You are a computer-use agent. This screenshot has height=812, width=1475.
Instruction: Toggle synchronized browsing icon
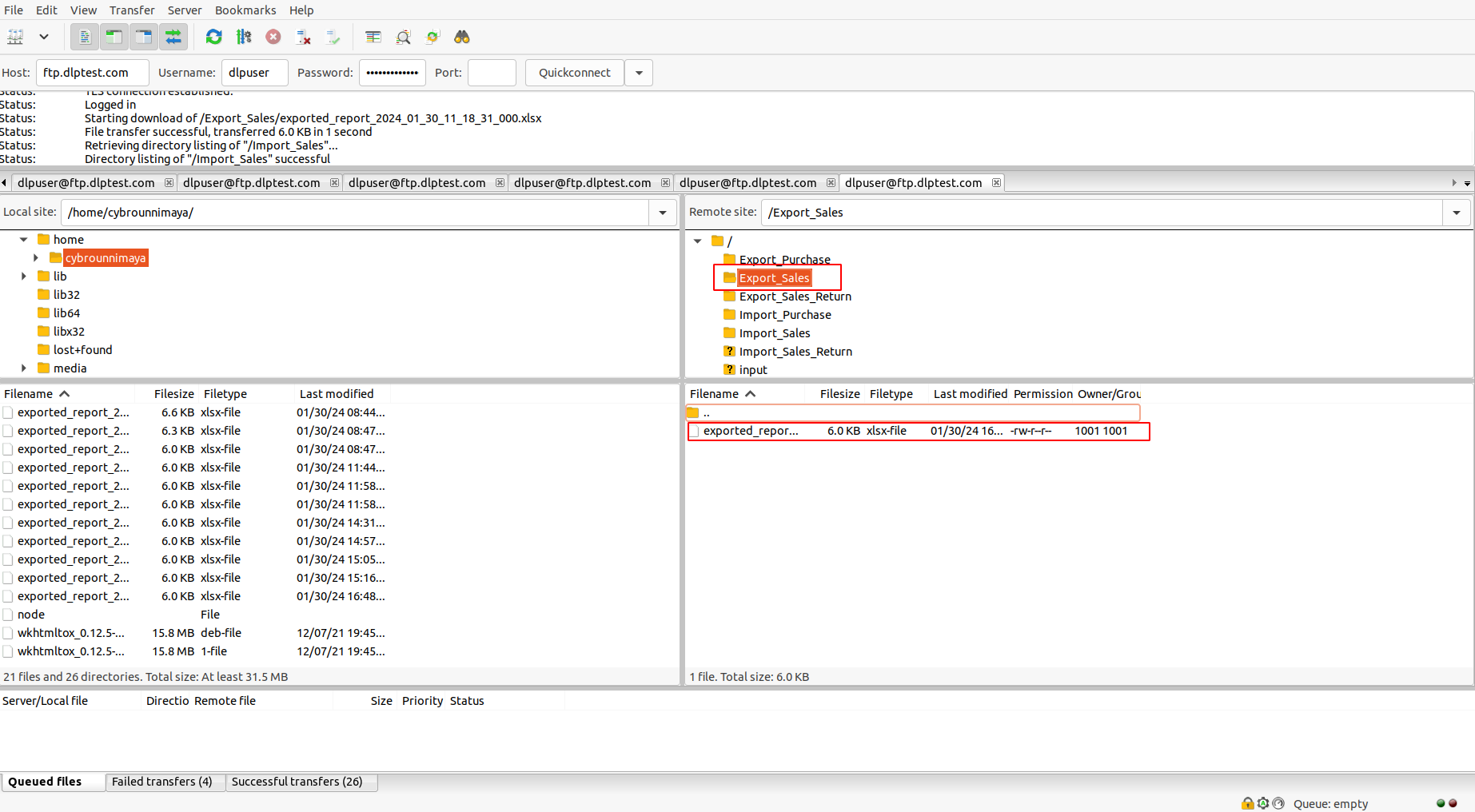point(433,37)
